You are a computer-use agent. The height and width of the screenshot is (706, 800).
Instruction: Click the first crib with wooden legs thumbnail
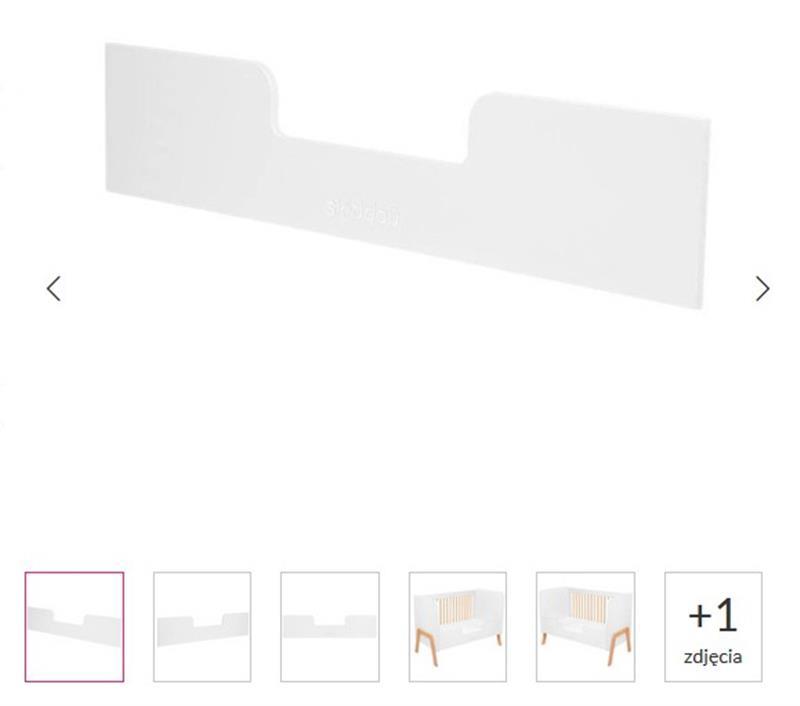pyautogui.click(x=458, y=627)
